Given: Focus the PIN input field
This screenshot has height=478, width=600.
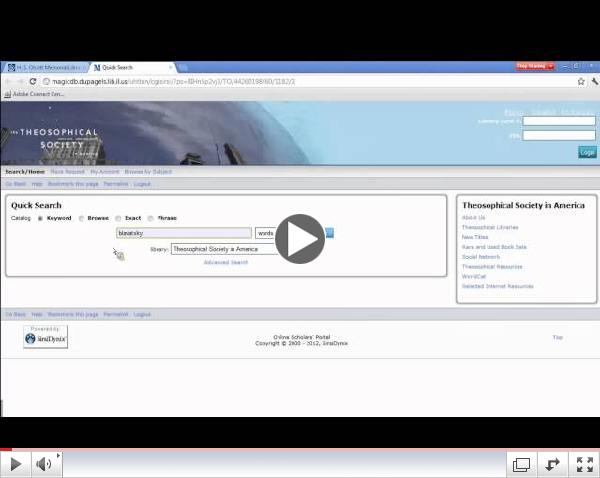Looking at the screenshot, I should (x=559, y=135).
